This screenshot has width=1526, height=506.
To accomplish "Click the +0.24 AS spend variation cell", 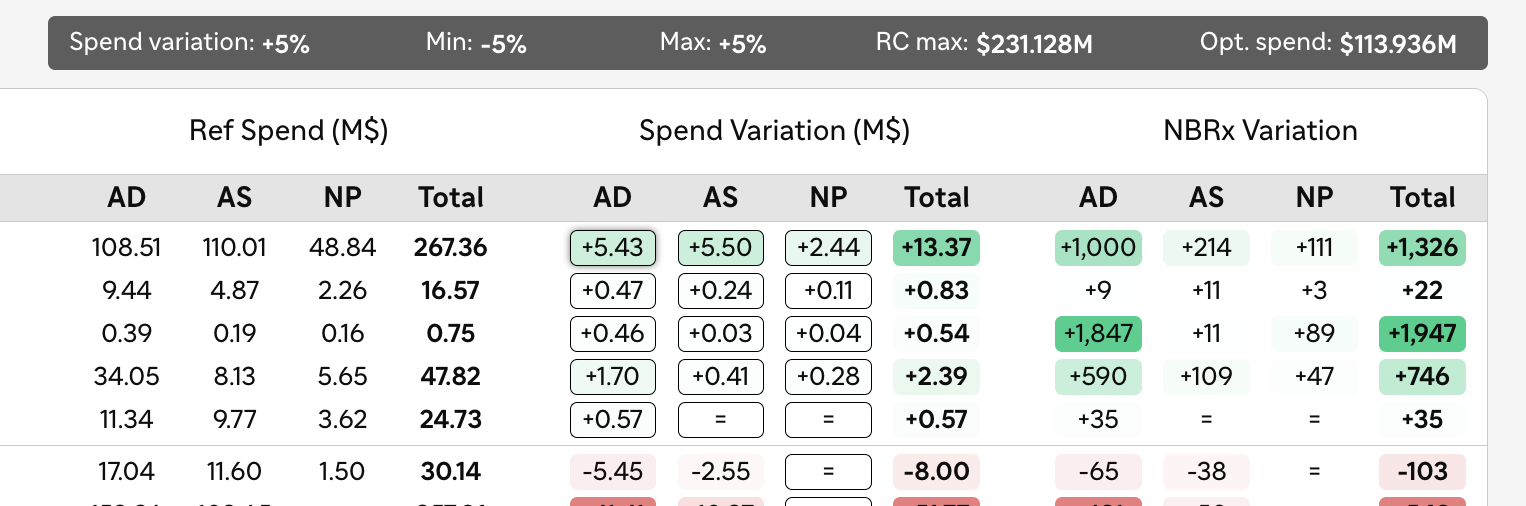I will [x=721, y=291].
